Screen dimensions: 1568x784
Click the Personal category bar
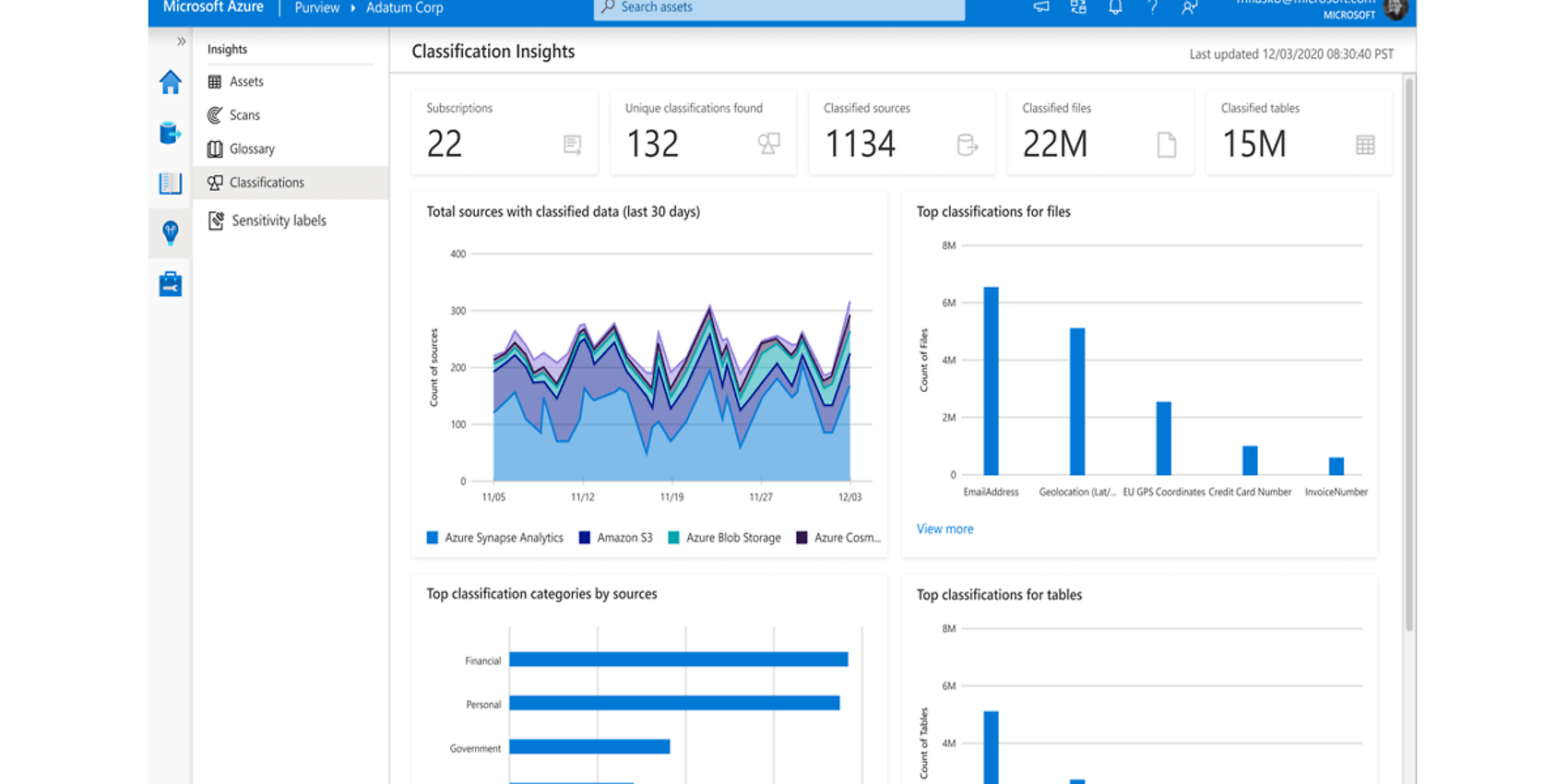674,703
